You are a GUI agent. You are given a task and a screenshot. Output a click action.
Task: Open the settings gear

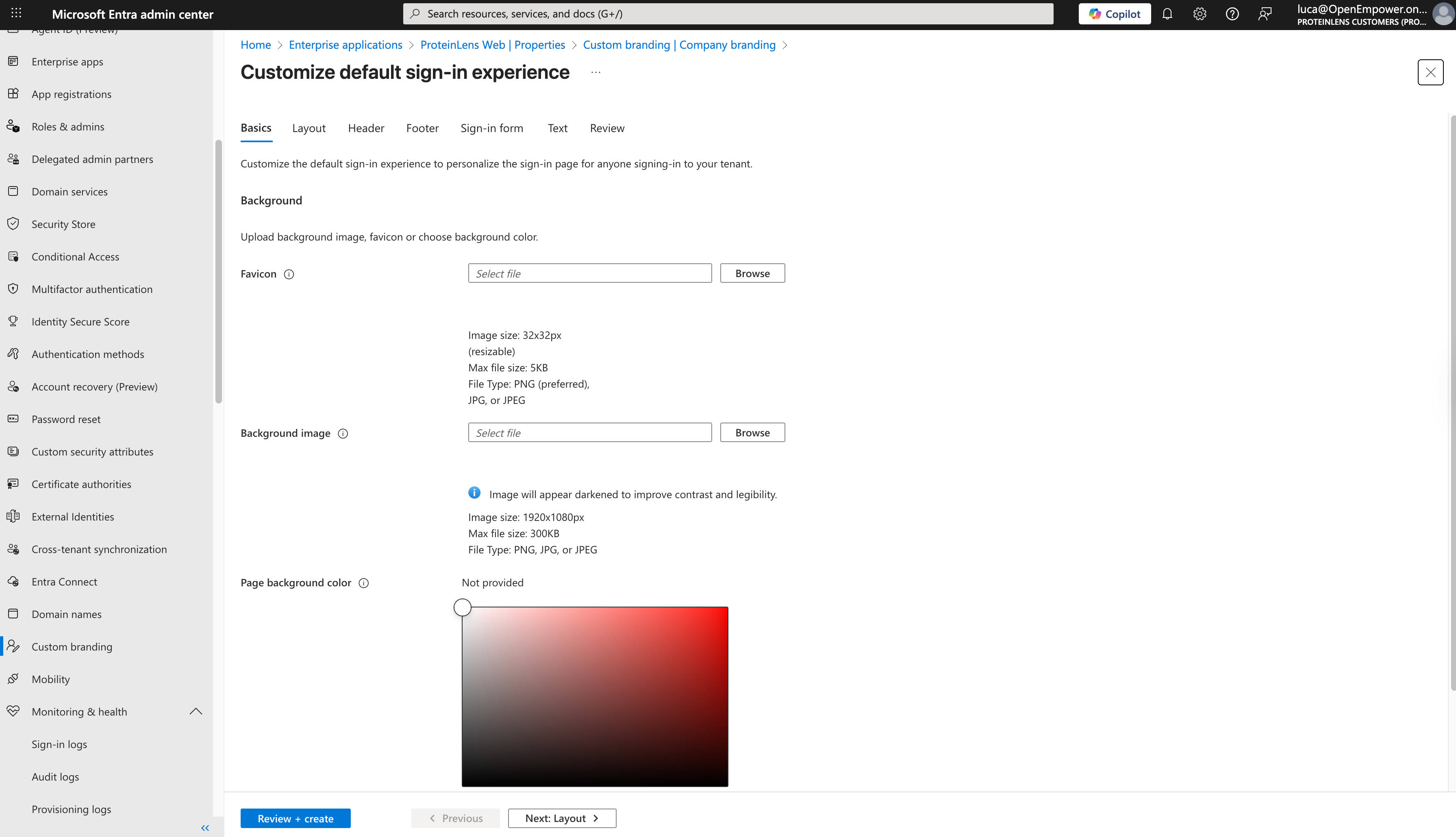(1200, 13)
